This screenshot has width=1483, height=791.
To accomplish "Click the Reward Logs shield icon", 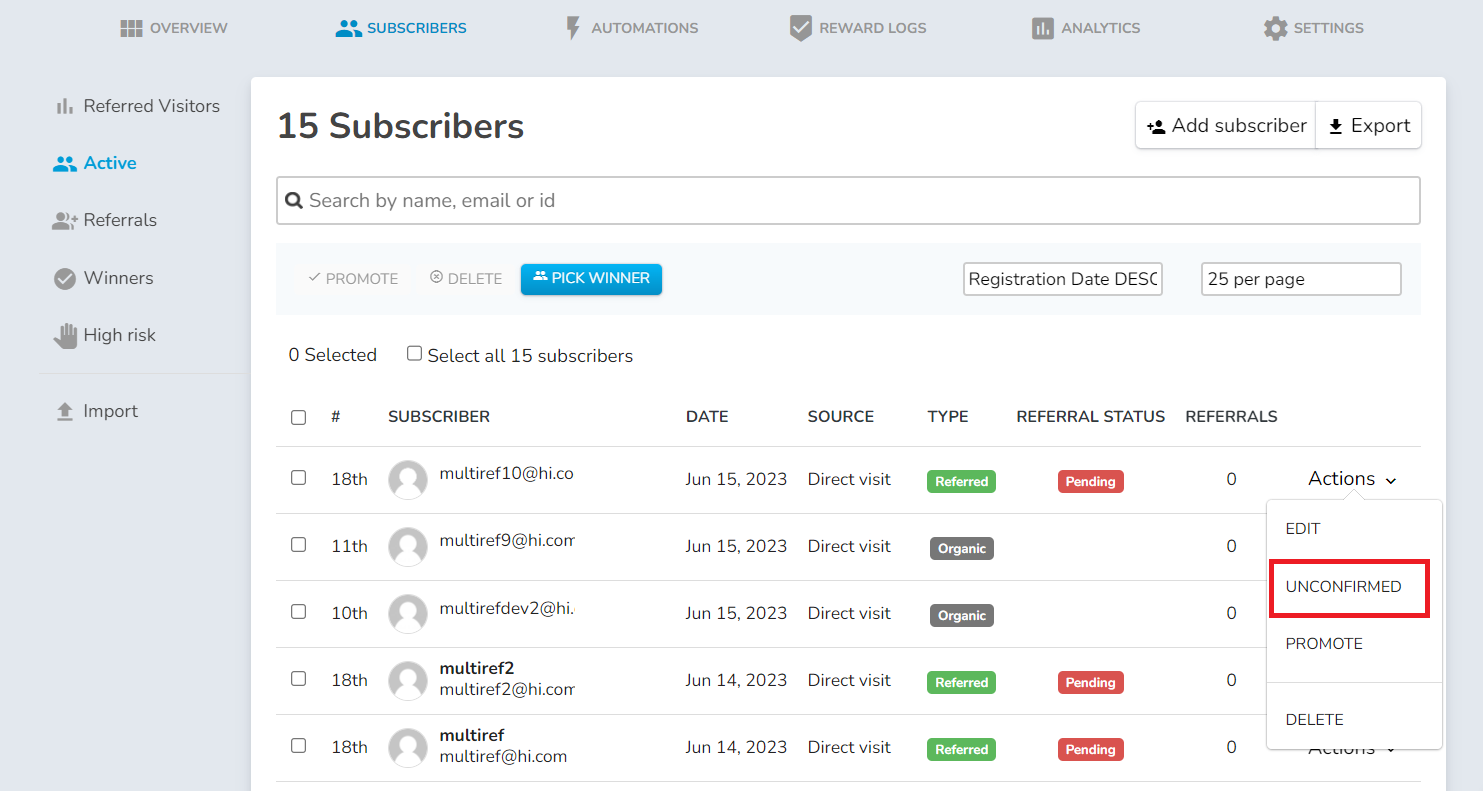I will pyautogui.click(x=800, y=28).
